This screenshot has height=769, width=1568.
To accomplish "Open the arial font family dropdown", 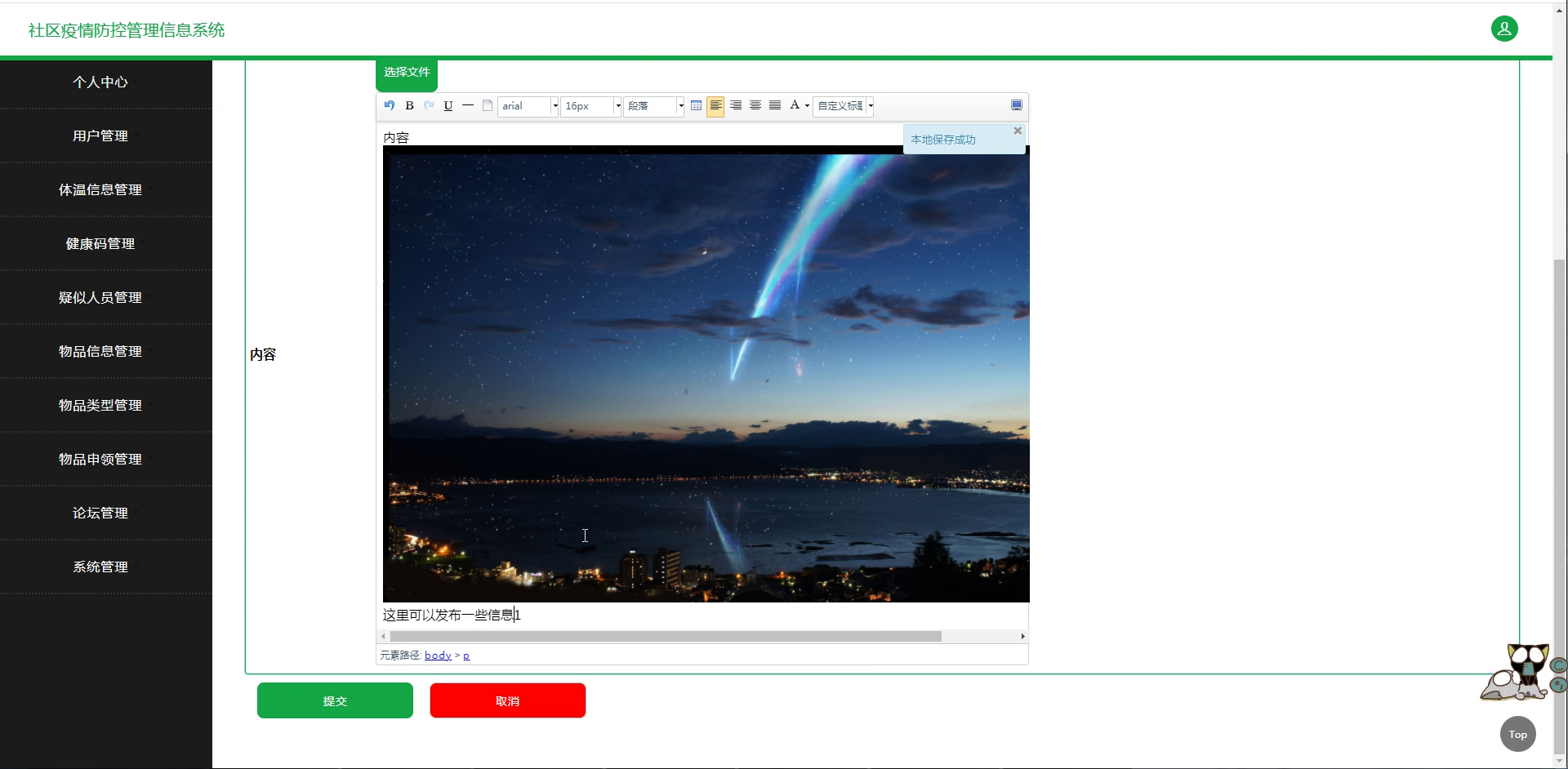I will point(528,106).
